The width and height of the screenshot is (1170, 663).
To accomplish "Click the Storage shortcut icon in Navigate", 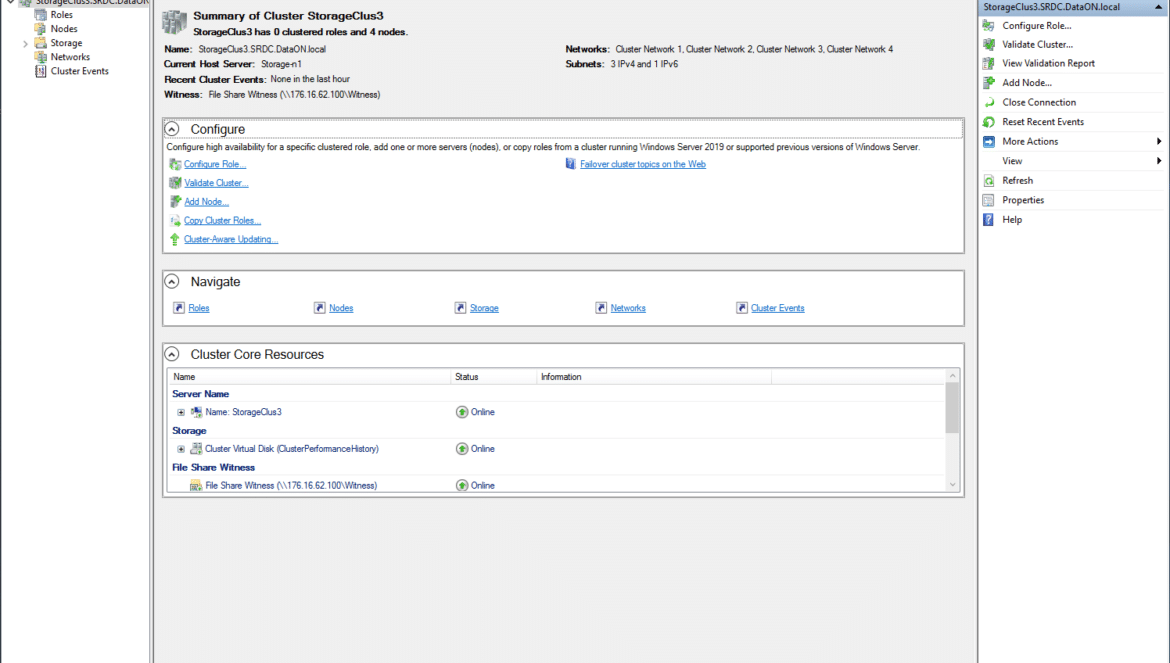I will click(460, 308).
